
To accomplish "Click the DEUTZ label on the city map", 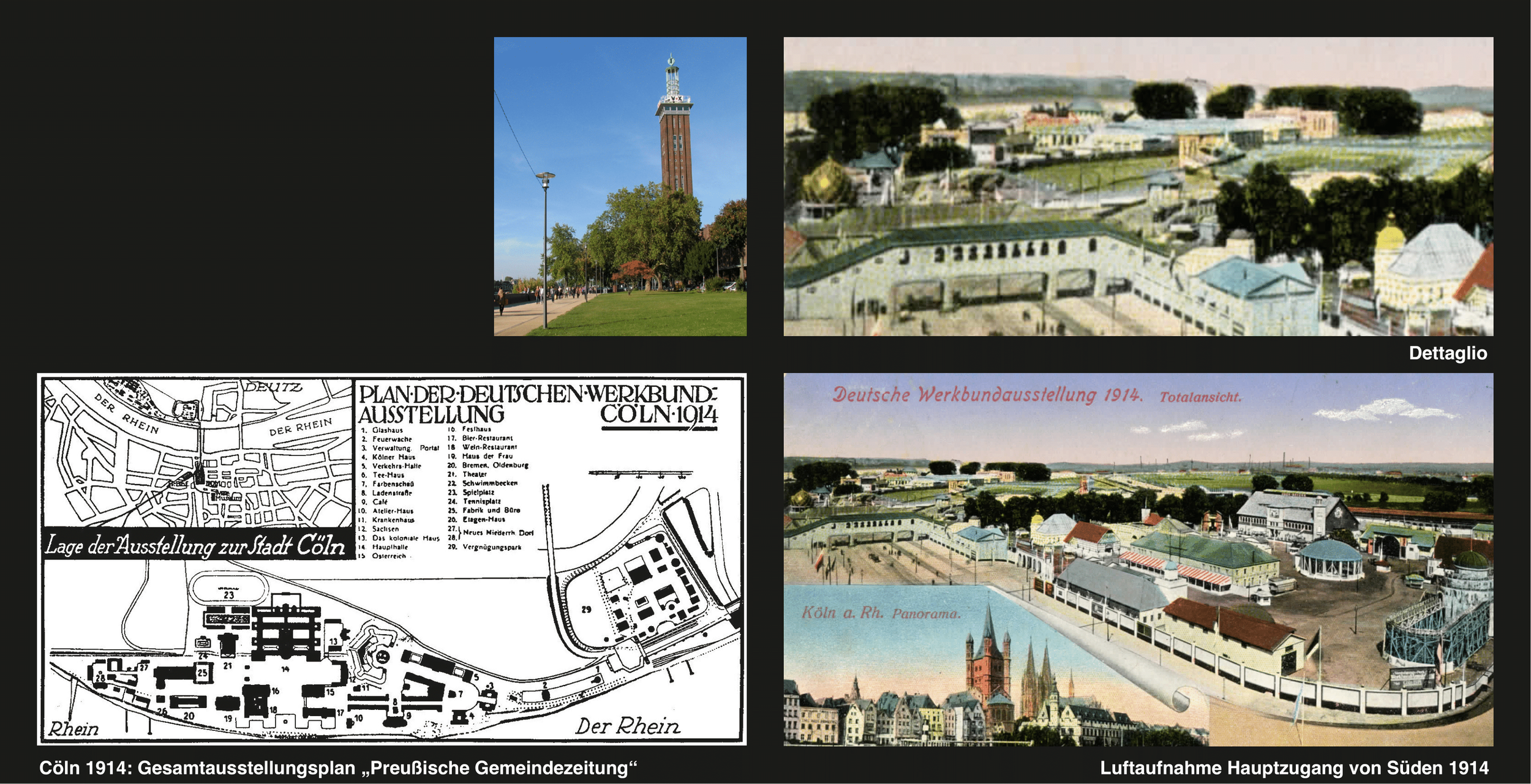I will point(274,387).
